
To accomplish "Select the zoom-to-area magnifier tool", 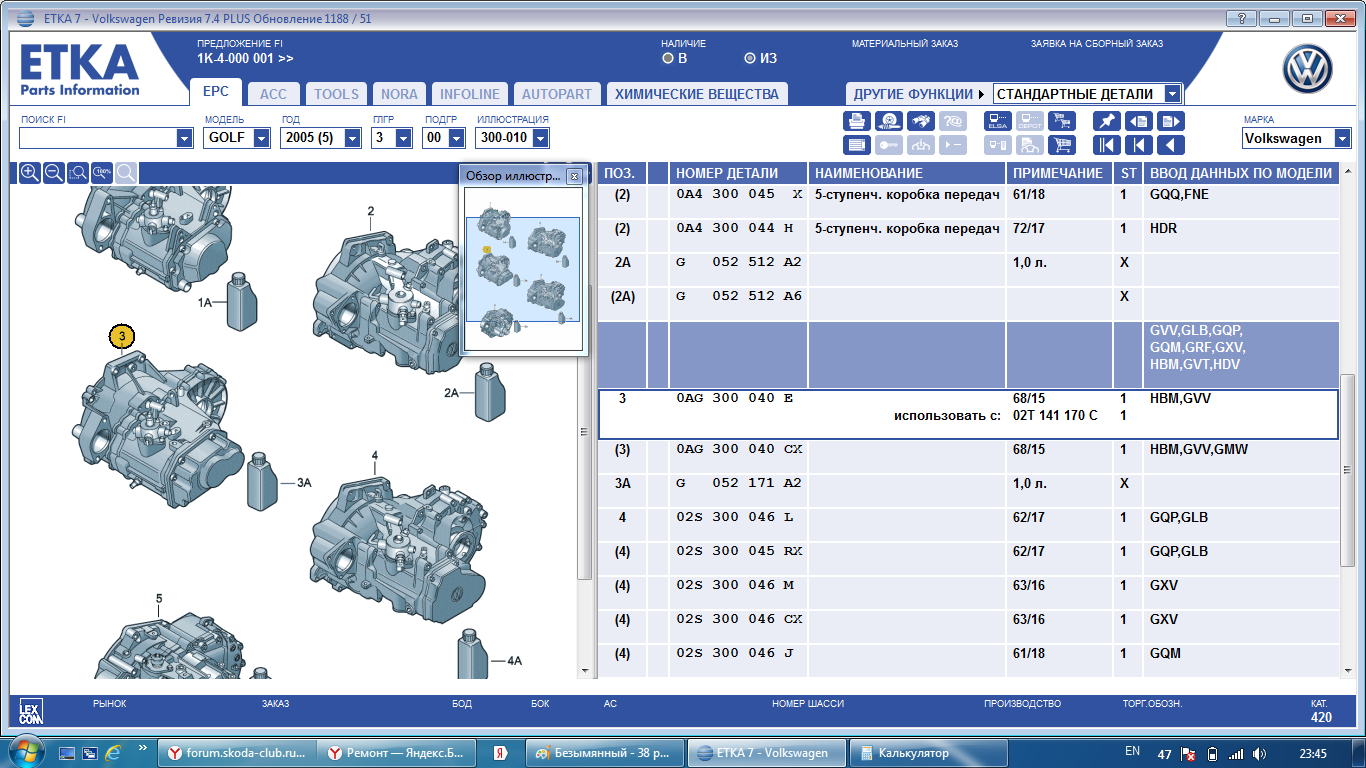I will coord(78,172).
